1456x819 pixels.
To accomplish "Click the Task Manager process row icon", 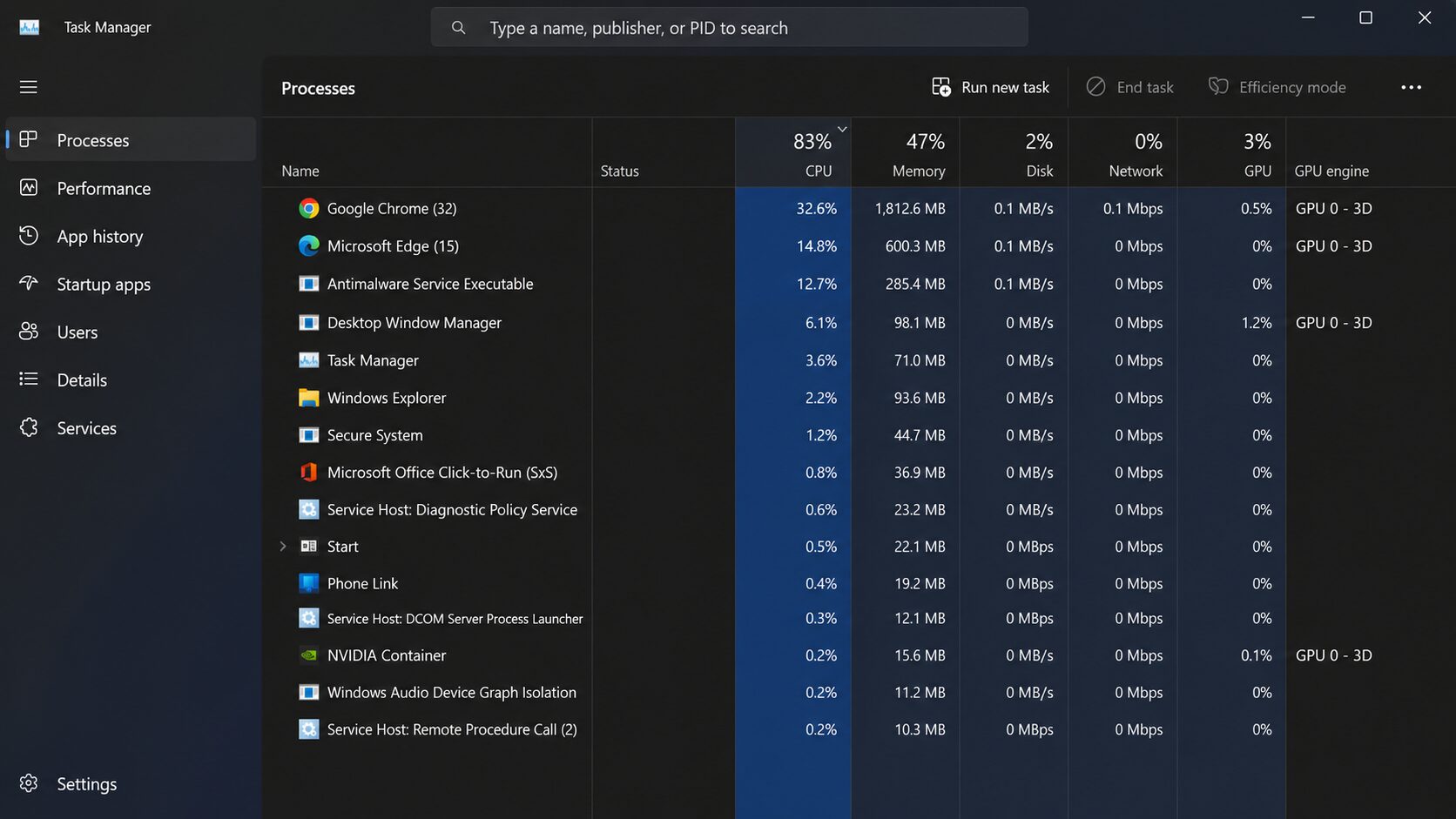I will click(309, 360).
